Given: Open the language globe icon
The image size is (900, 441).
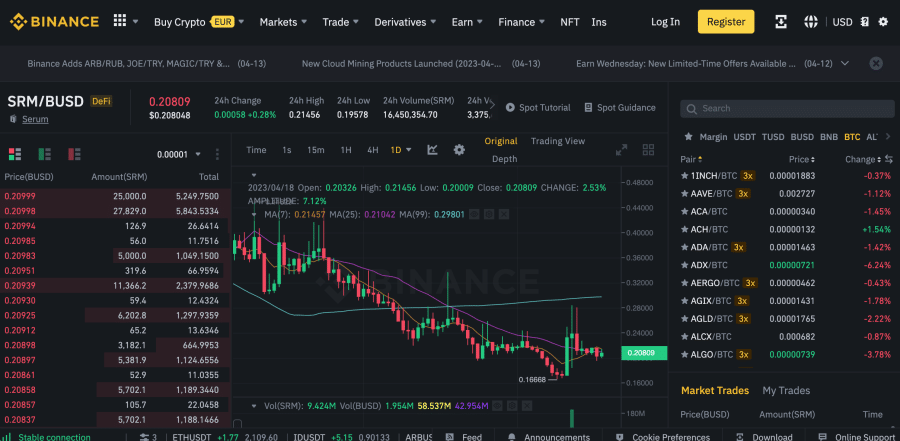Looking at the screenshot, I should click(810, 22).
